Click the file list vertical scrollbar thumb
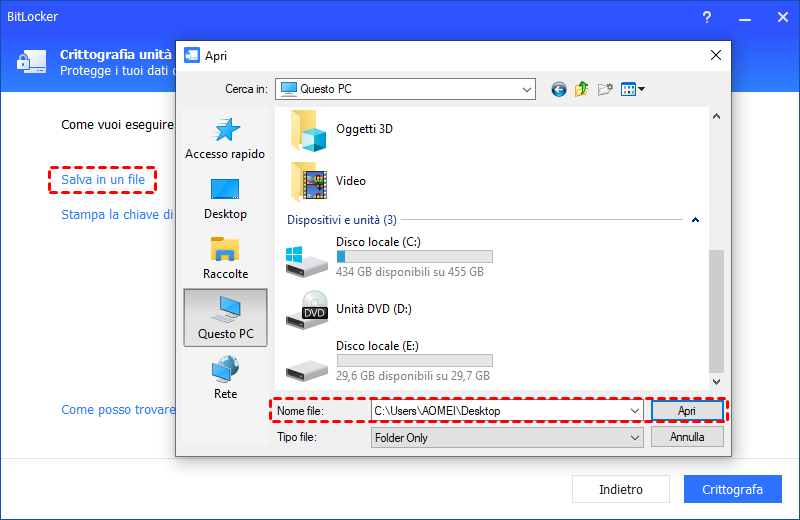Image resolution: width=800 pixels, height=520 pixels. coord(716,311)
